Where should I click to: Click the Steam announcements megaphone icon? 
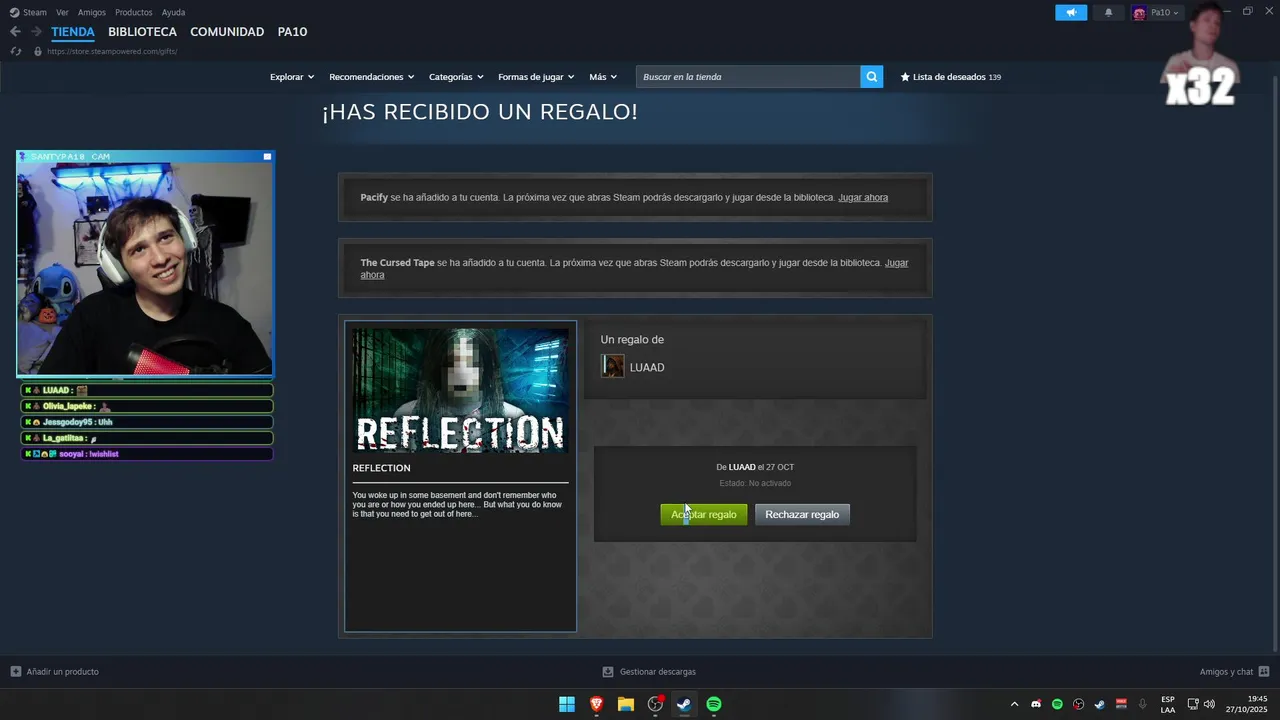click(x=1071, y=13)
